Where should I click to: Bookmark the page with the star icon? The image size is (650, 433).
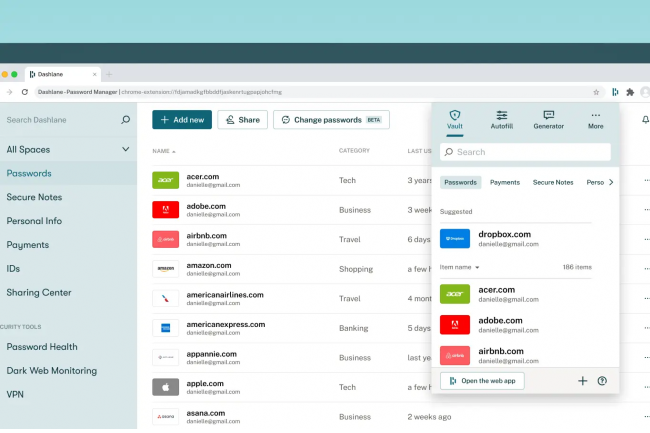596,92
